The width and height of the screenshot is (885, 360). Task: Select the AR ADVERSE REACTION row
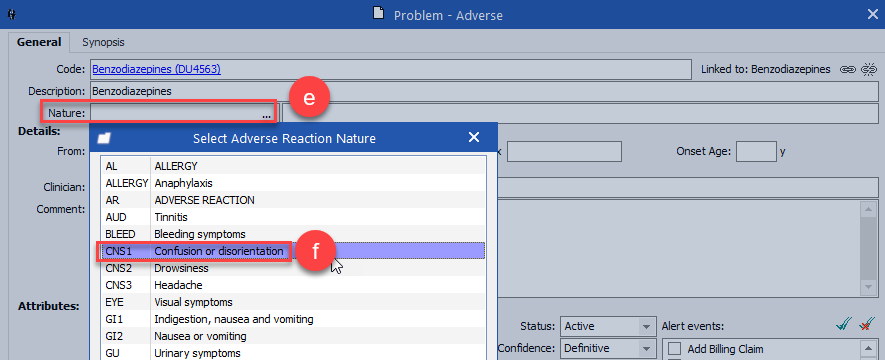(x=293, y=200)
